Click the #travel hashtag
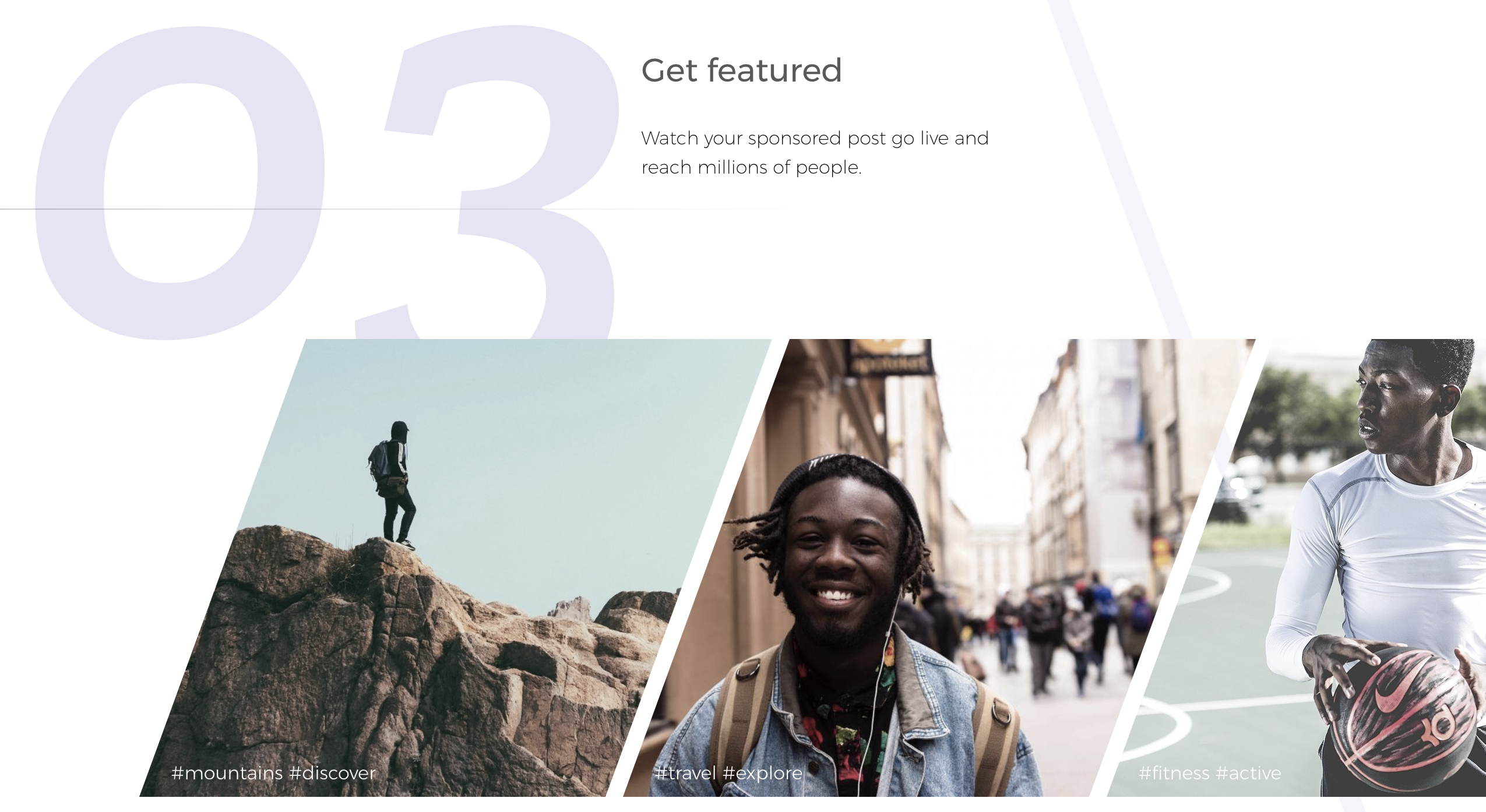The width and height of the screenshot is (1486, 812). pyautogui.click(x=685, y=773)
